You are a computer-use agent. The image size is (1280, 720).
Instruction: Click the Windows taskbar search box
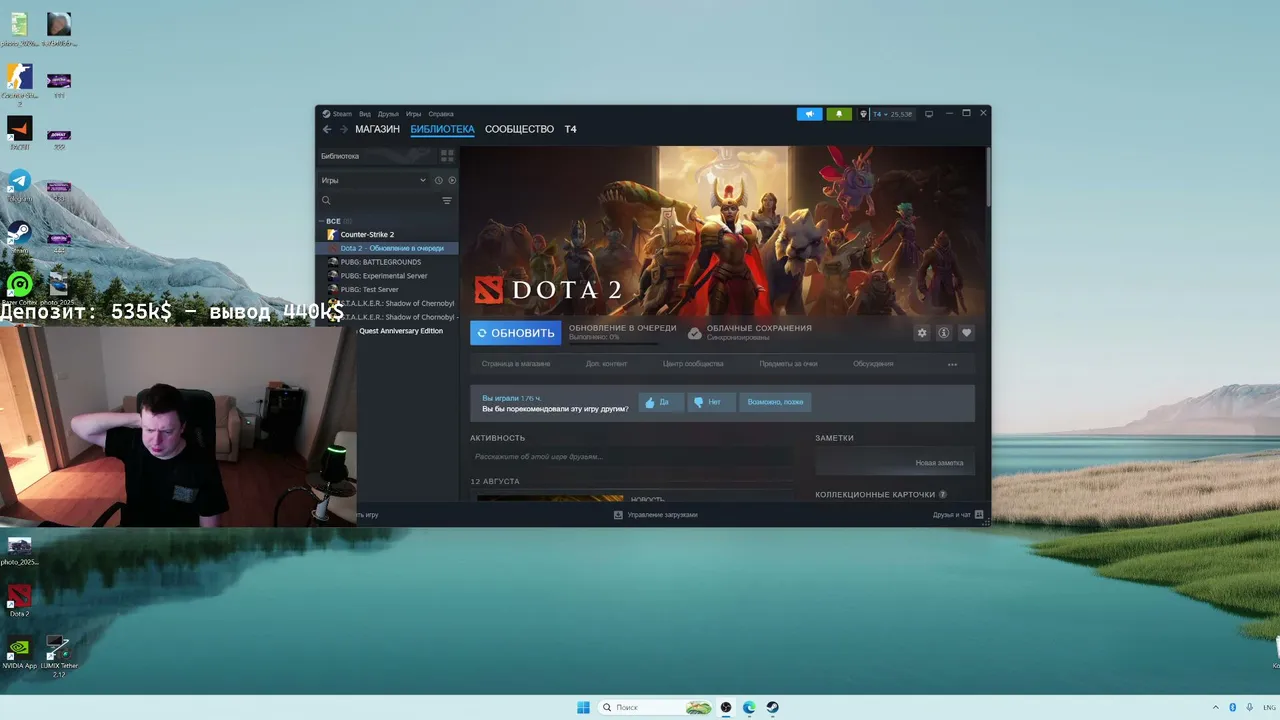(x=656, y=707)
